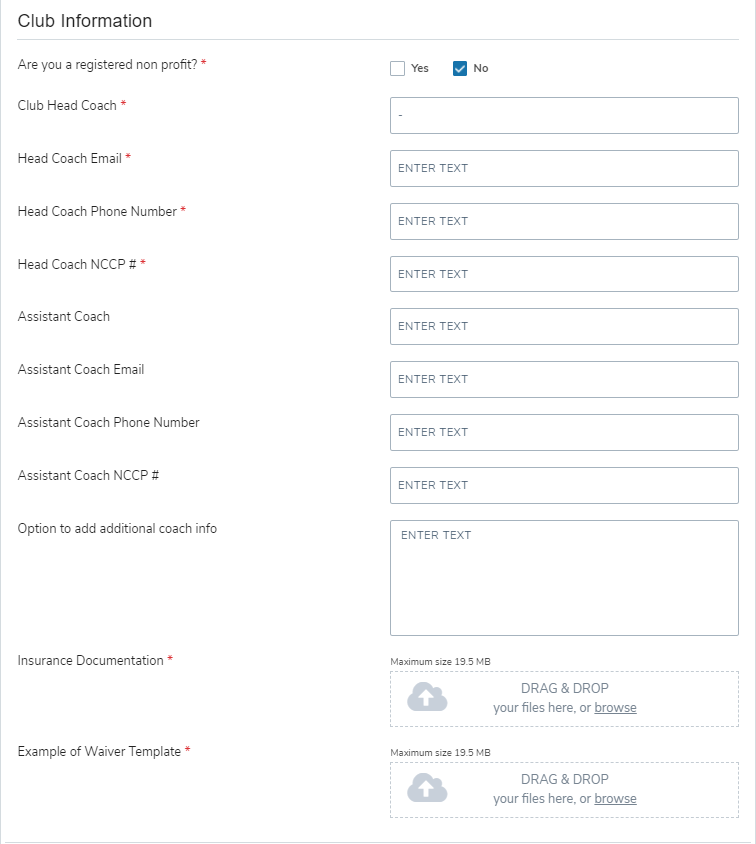Click the Yes label beside the checkbox
Image resolution: width=756 pixels, height=844 pixels.
click(420, 69)
